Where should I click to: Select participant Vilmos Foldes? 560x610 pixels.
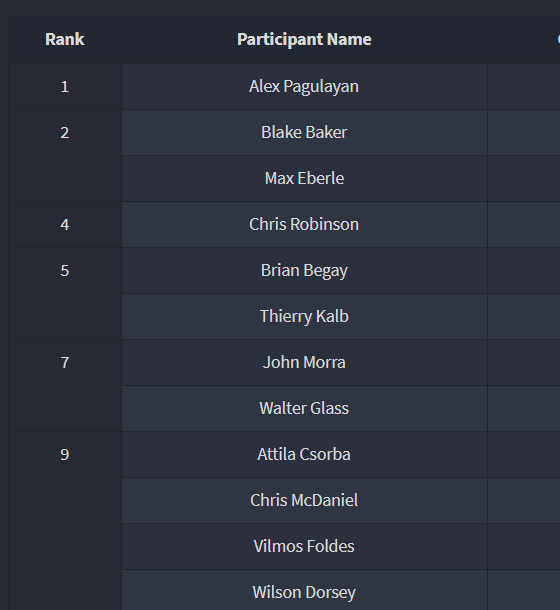click(304, 546)
